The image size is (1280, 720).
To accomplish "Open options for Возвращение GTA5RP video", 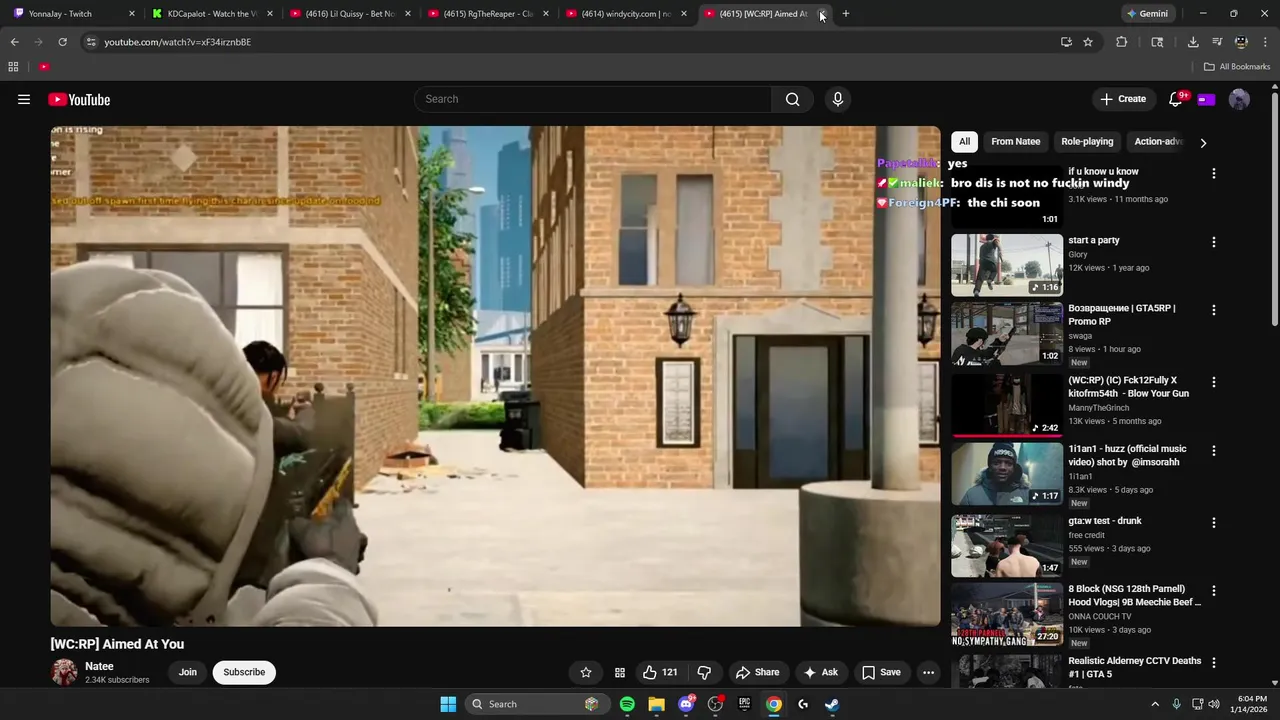I will [1214, 310].
